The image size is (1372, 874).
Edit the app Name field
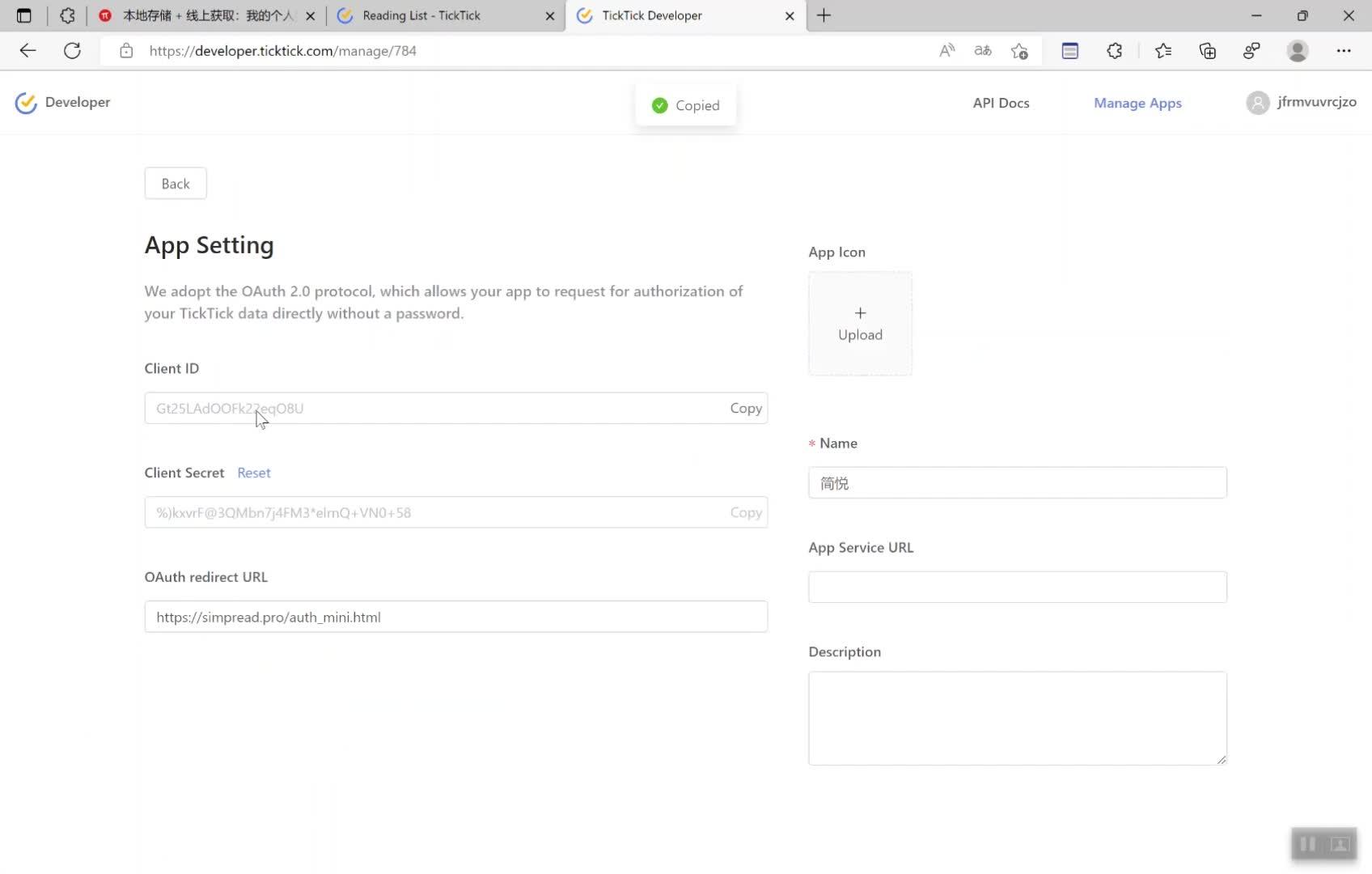point(1018,483)
